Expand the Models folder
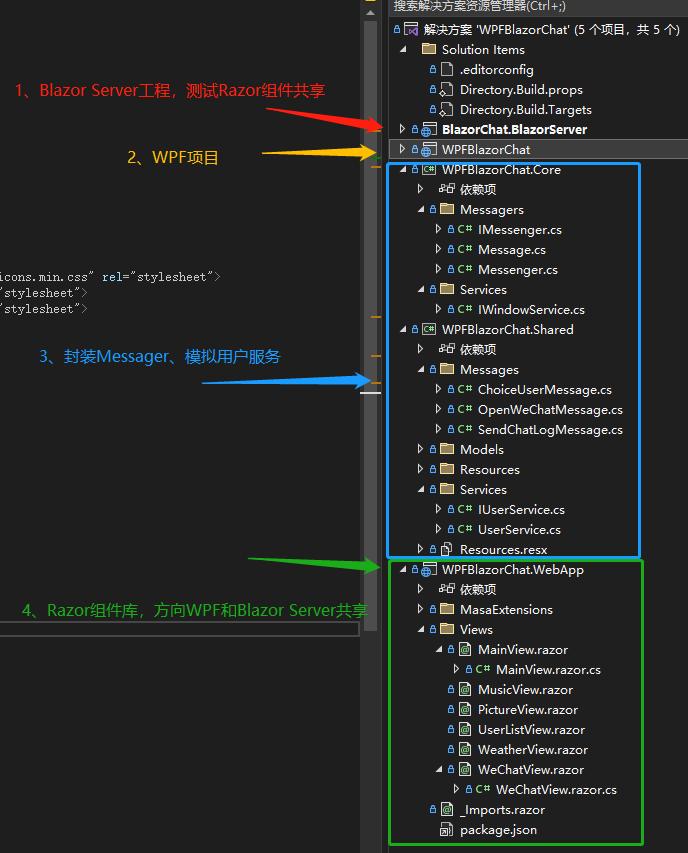Viewport: 688px width, 853px height. point(421,450)
